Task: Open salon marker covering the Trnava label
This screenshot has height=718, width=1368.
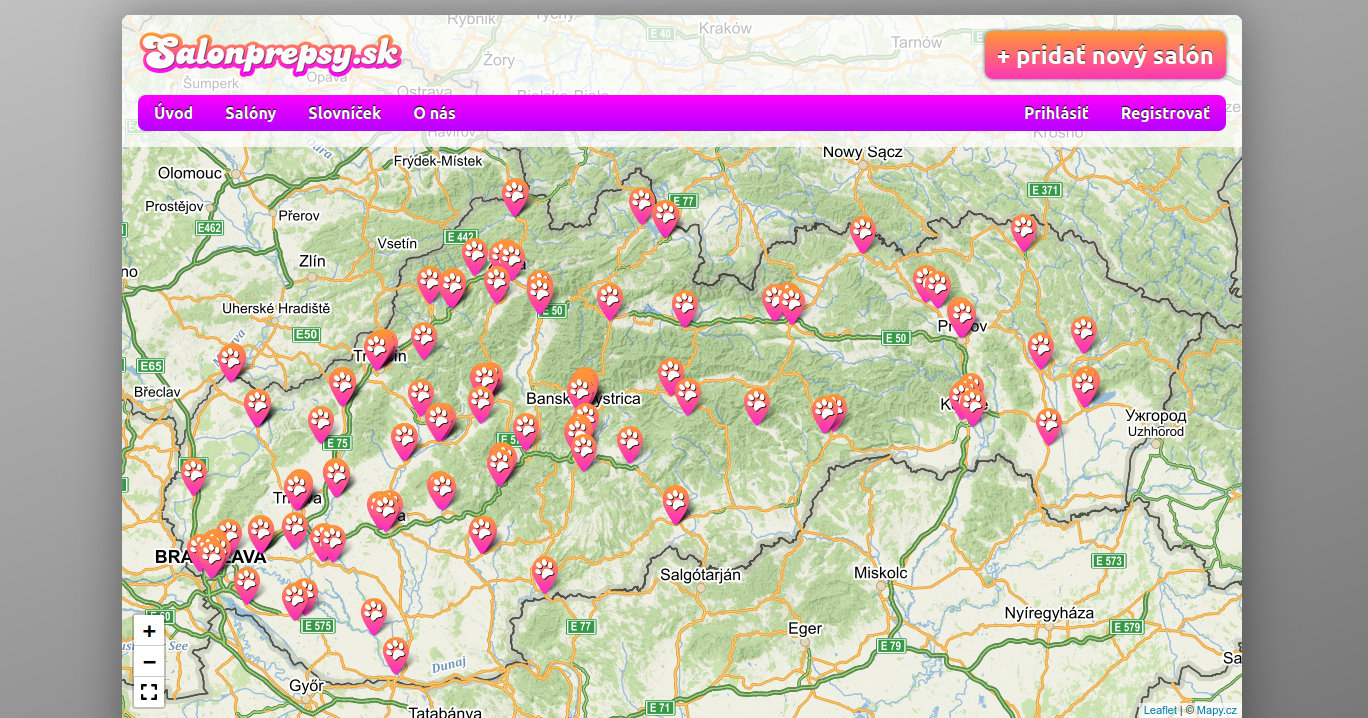Action: [297, 489]
